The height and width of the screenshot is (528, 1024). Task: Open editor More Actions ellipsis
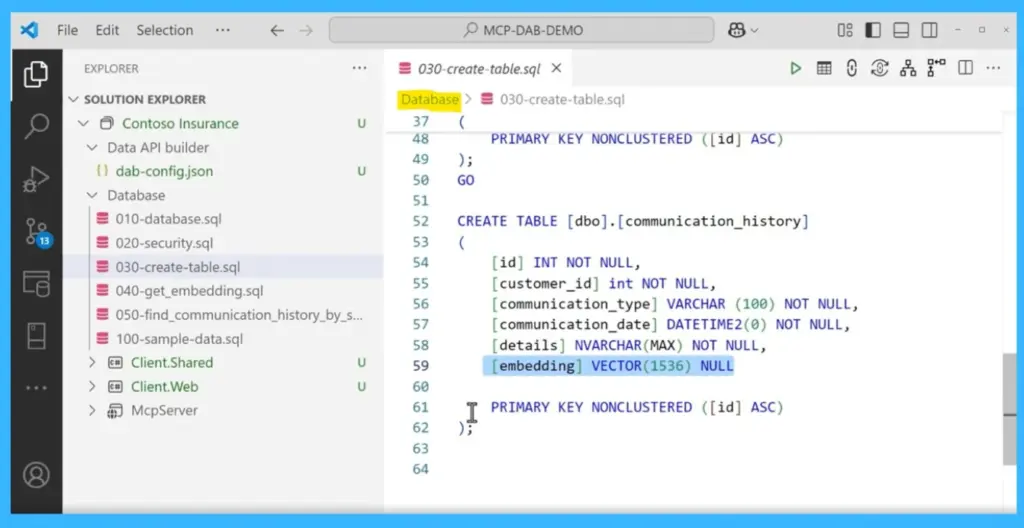(x=993, y=68)
